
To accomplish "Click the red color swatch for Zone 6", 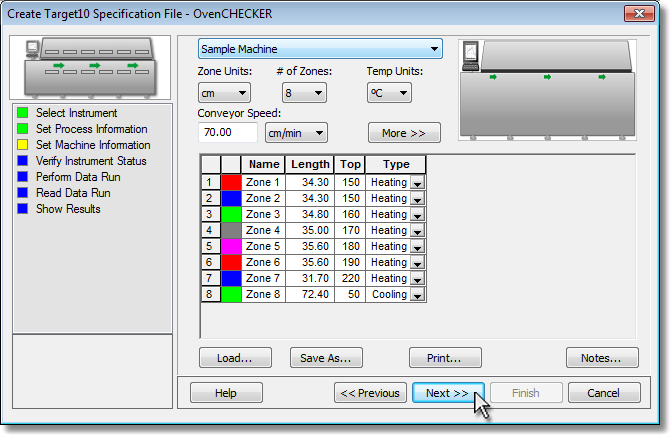I will (x=231, y=262).
